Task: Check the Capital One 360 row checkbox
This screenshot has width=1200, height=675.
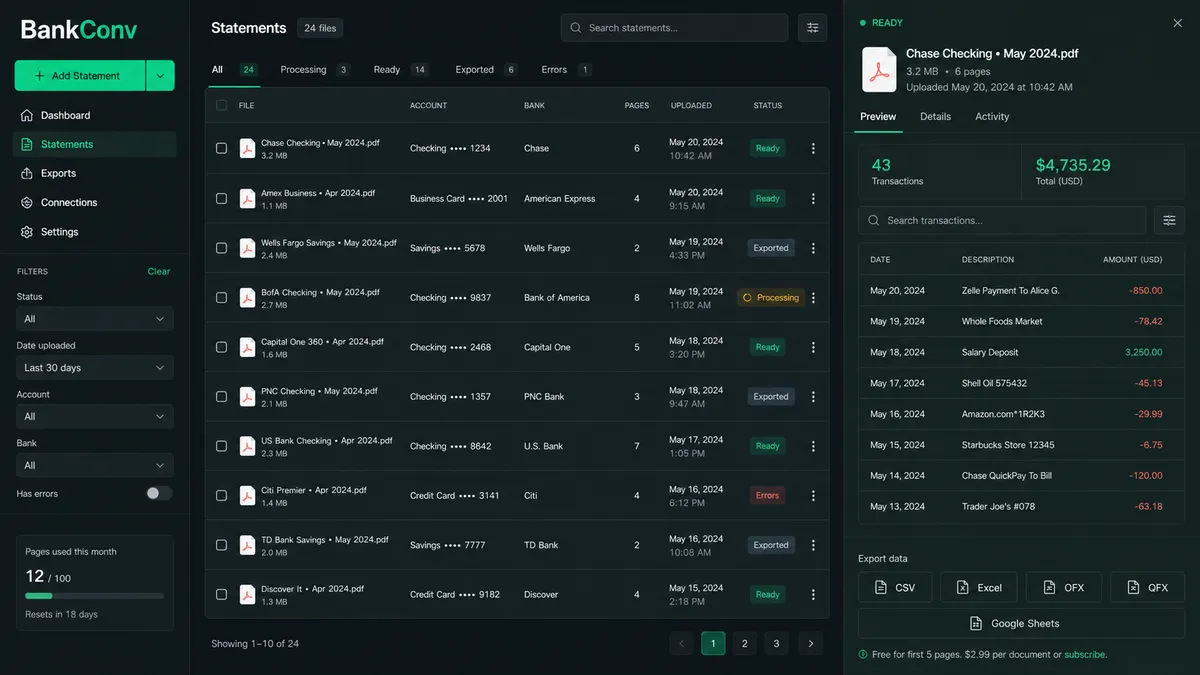Action: 222,347
